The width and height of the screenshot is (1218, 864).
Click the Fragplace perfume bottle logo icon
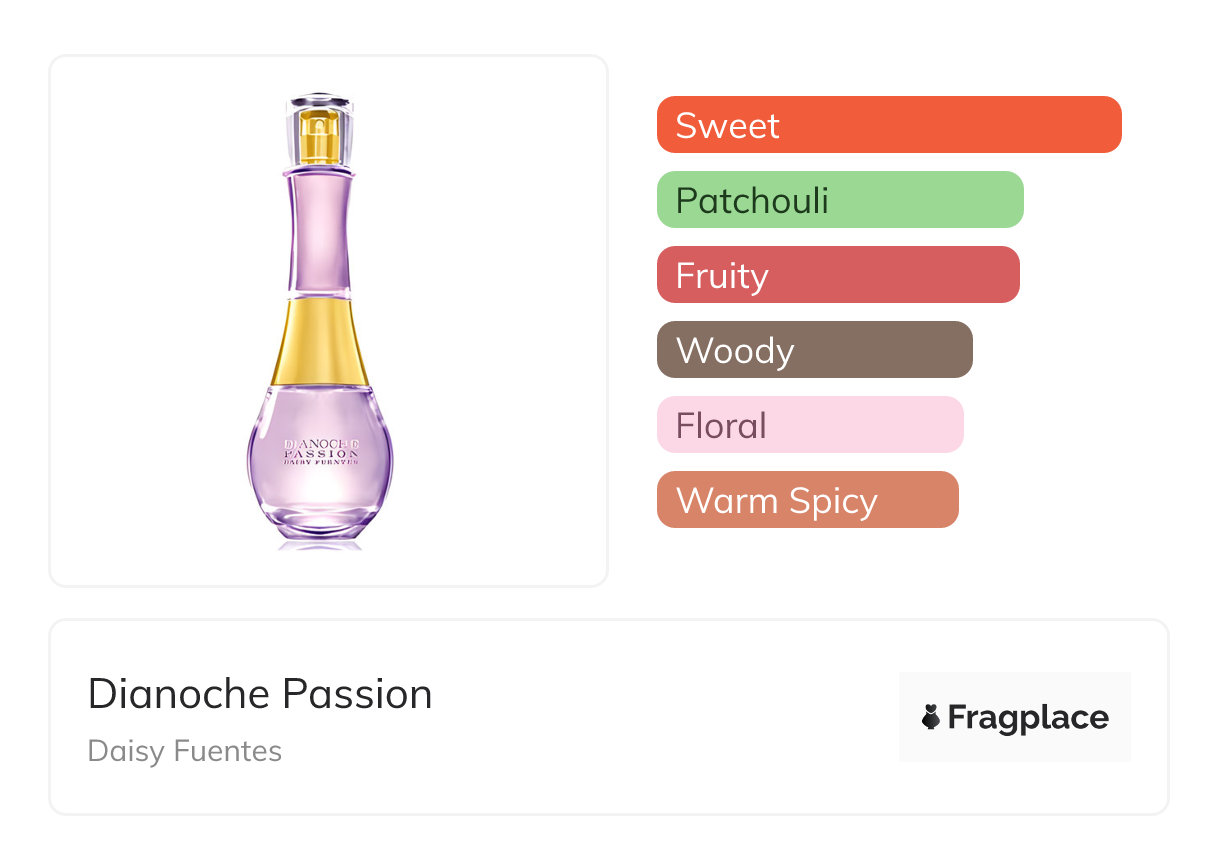click(931, 718)
